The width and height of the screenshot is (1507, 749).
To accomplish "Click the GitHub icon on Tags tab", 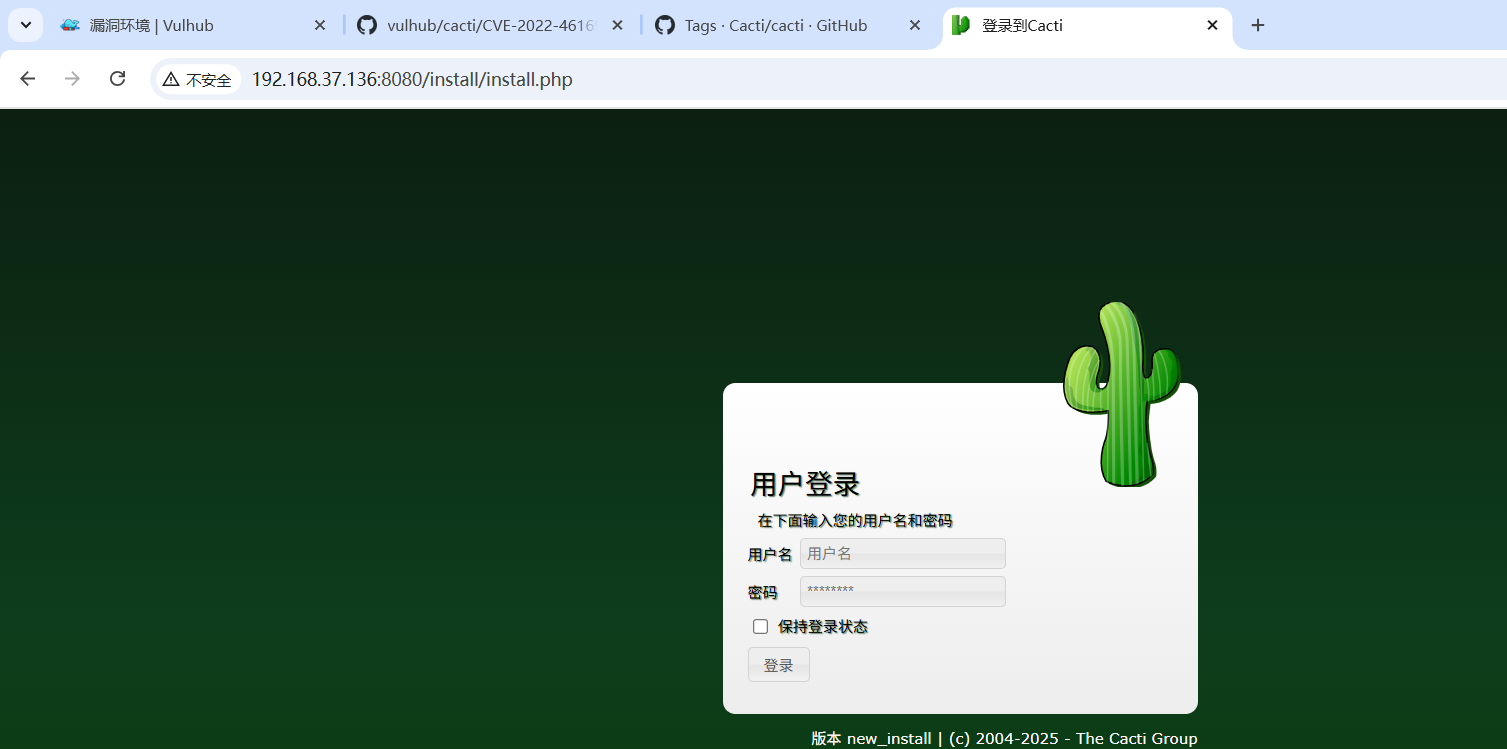I will pos(665,25).
